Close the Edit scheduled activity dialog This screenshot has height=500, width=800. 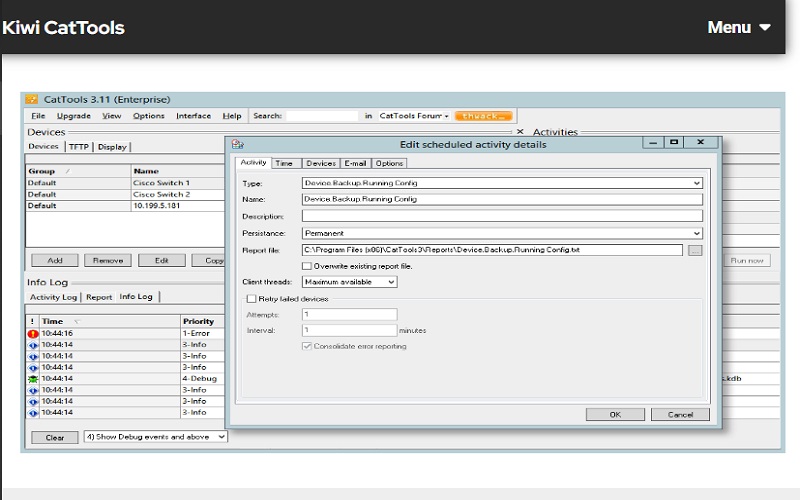[701, 142]
